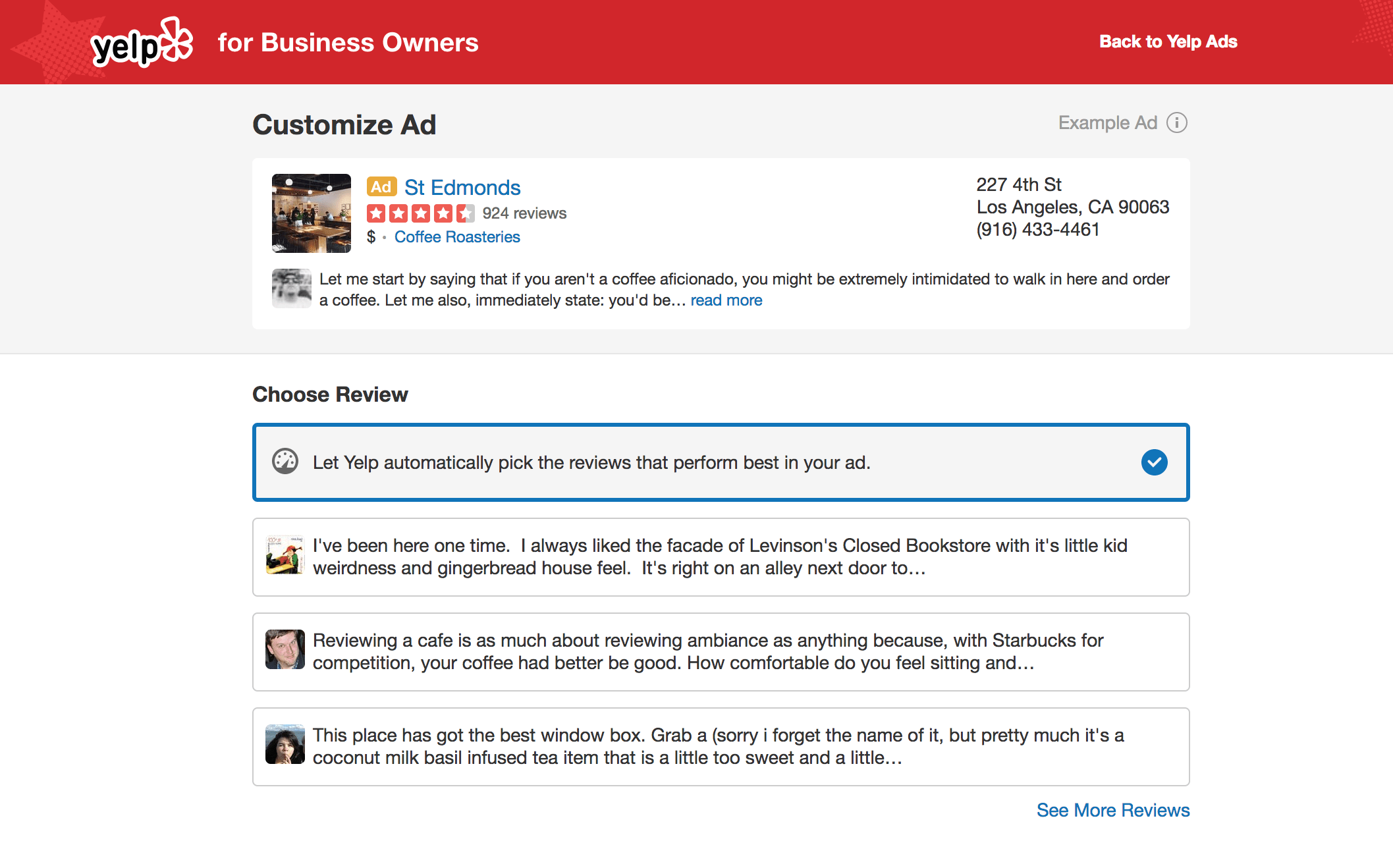Expand the review list via See More Reviews

1112,810
